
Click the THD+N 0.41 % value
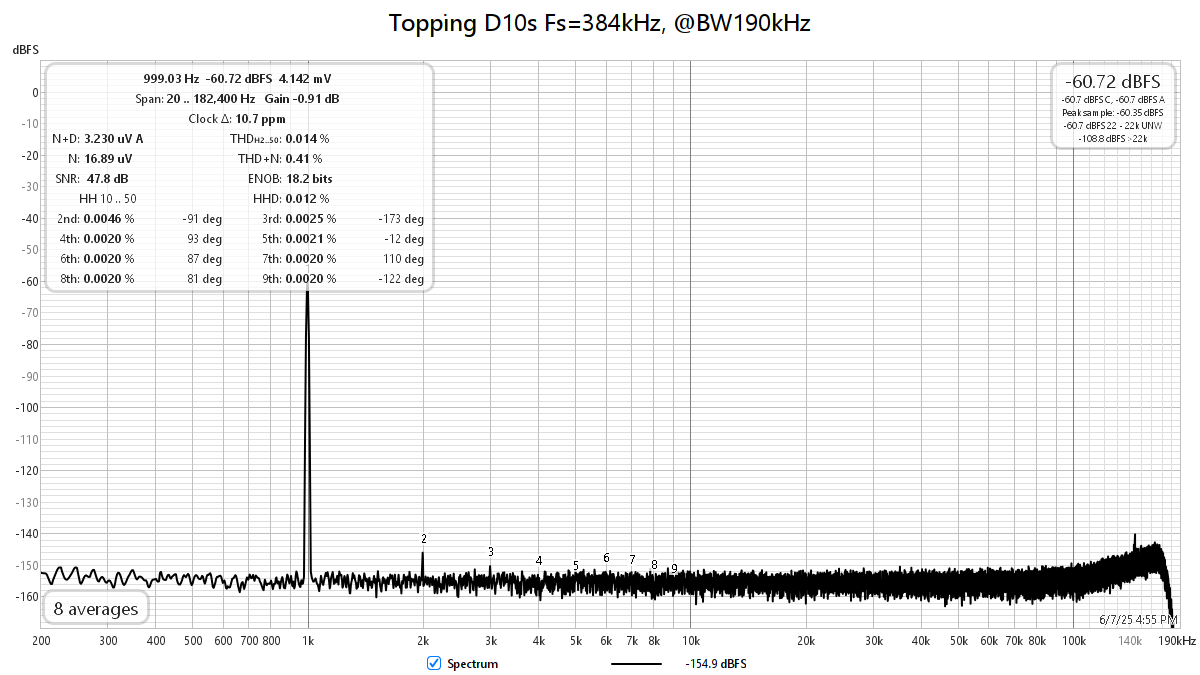coord(304,159)
